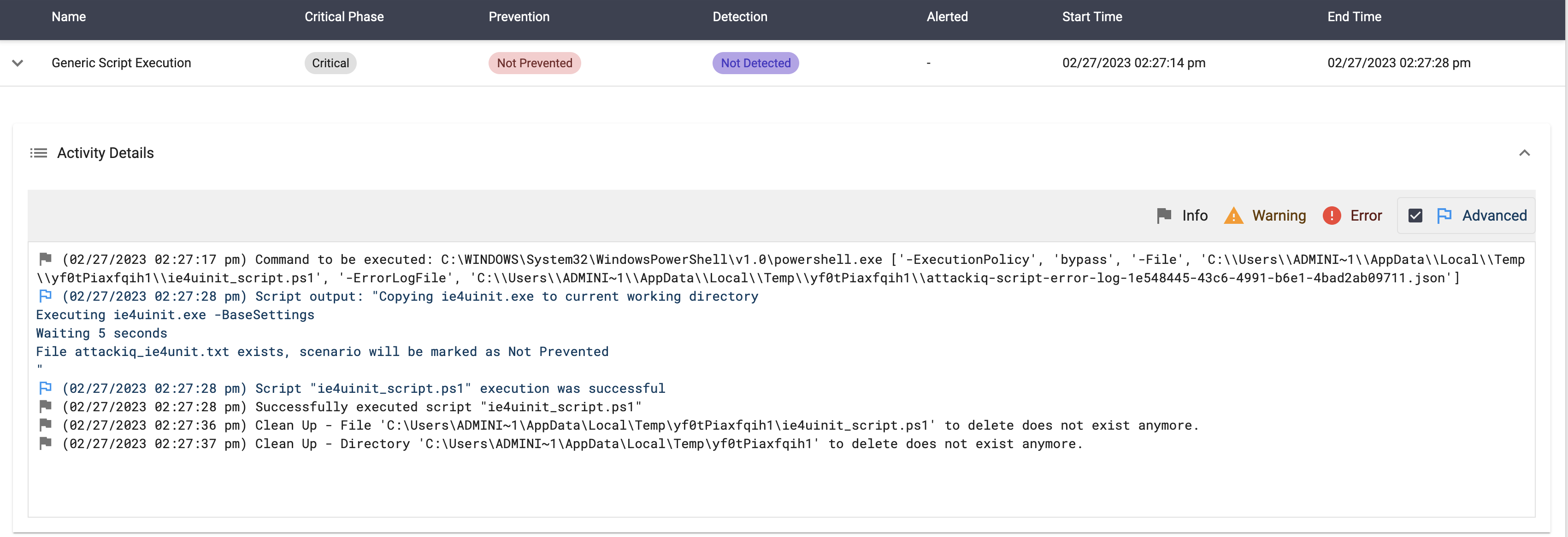Screen dimensions: 1568x537
Task: Click blue flag beside 'Script output' log entry
Action: 45,296
